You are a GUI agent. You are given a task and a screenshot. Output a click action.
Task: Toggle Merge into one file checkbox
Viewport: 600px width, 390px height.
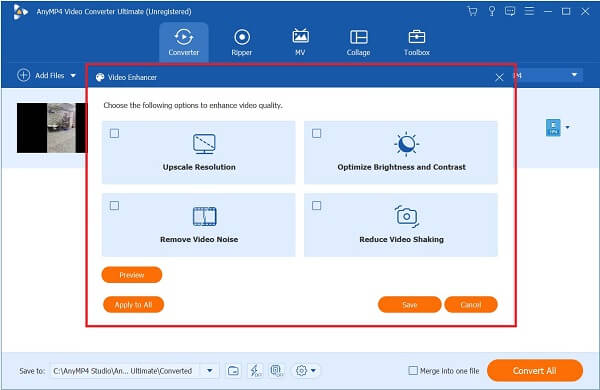(x=413, y=370)
